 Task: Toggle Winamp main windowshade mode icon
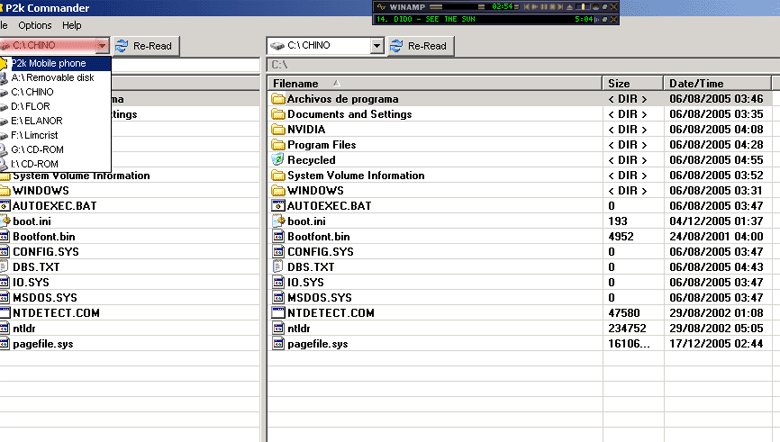(x=605, y=7)
